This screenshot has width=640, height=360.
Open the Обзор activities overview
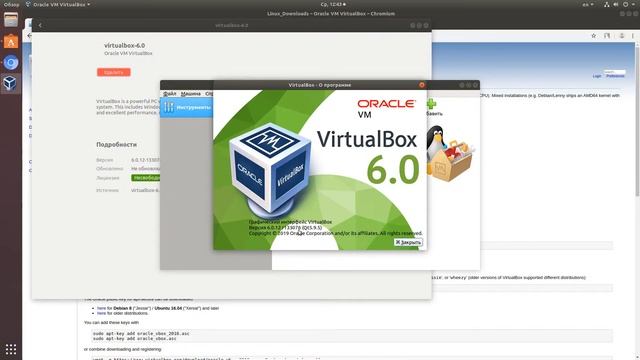(11, 4)
